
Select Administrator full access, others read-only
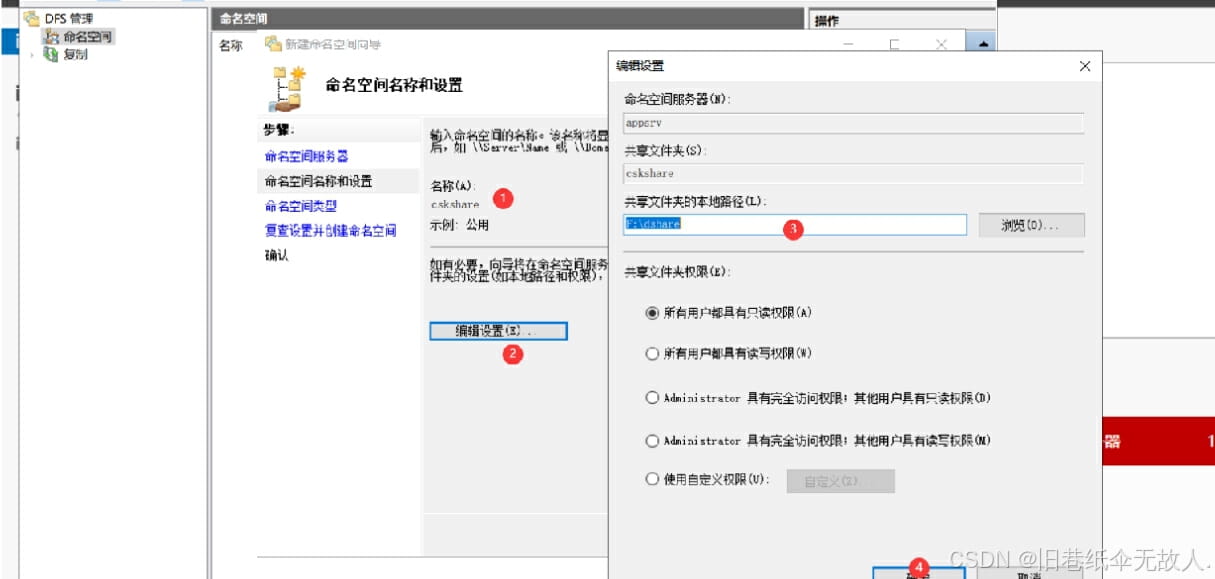[653, 397]
